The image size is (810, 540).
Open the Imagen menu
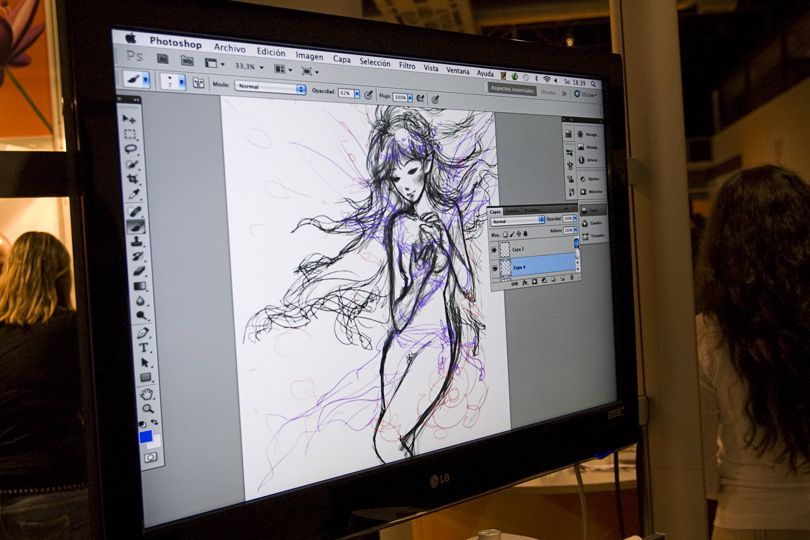click(x=309, y=56)
